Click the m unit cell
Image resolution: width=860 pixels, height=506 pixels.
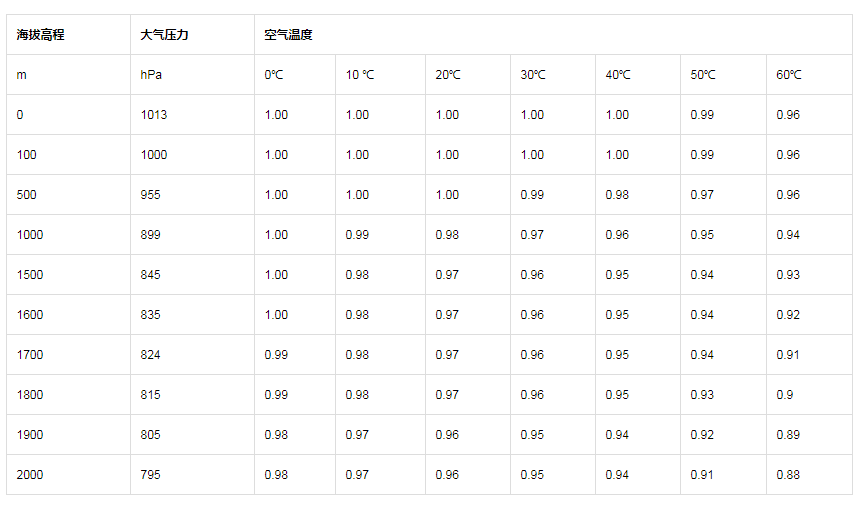pos(69,75)
